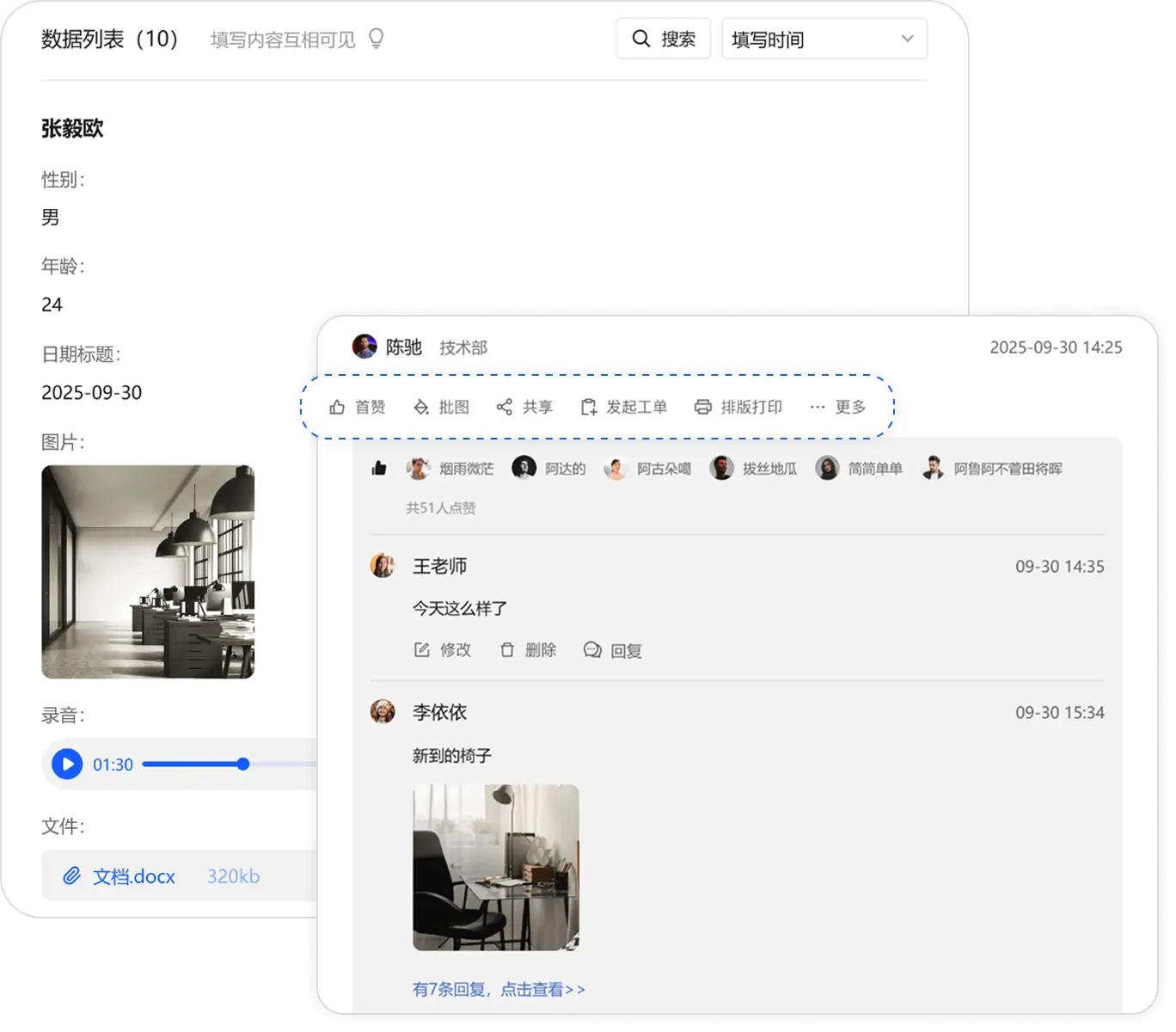Click 陈驰's profile avatar
1176x1032 pixels.
pos(364,347)
